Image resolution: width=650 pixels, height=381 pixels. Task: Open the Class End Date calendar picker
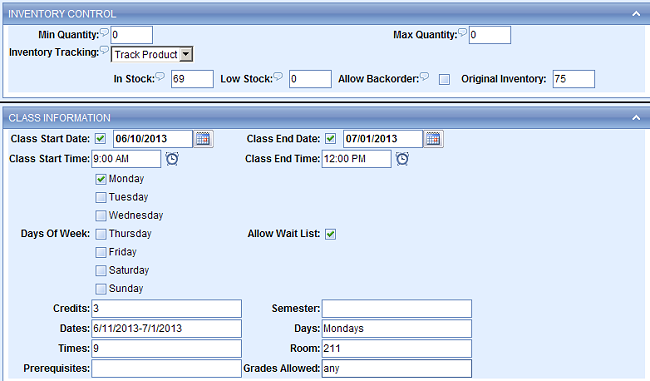click(x=433, y=139)
